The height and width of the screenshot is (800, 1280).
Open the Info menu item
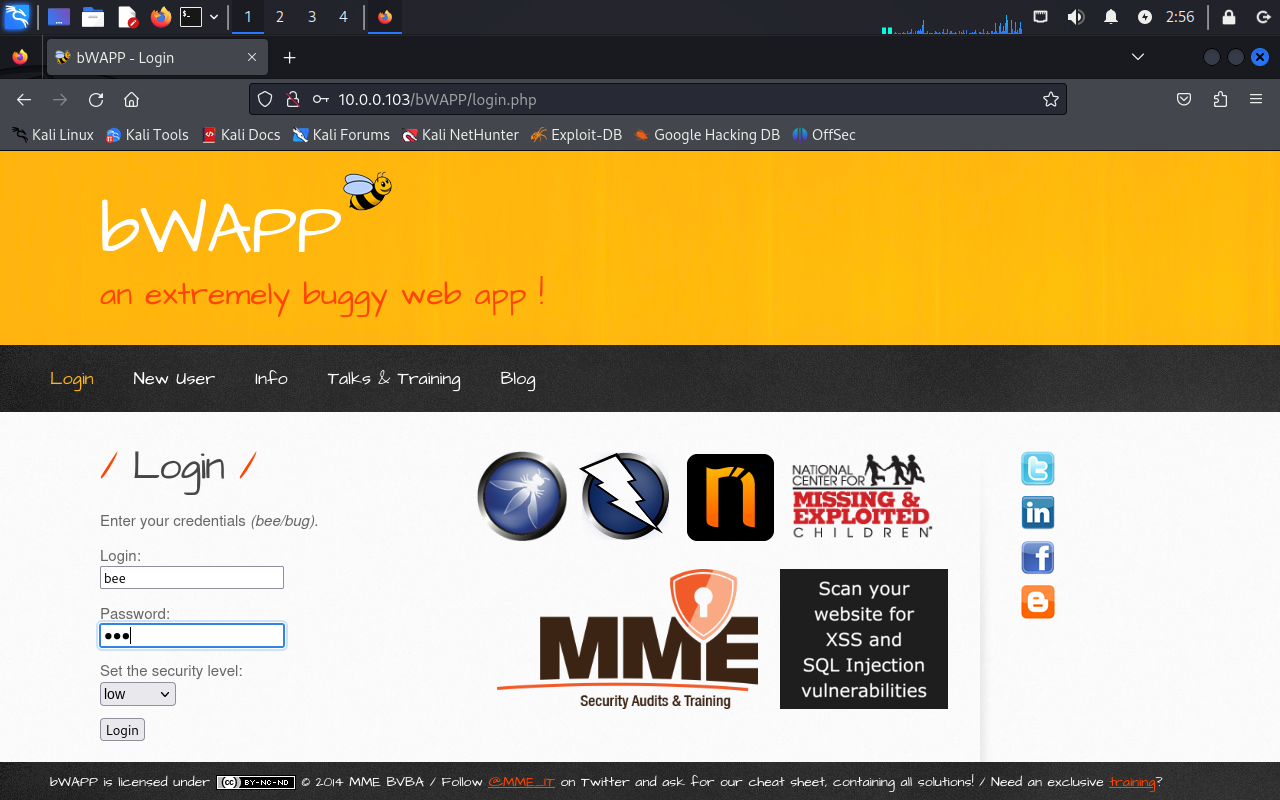(271, 379)
